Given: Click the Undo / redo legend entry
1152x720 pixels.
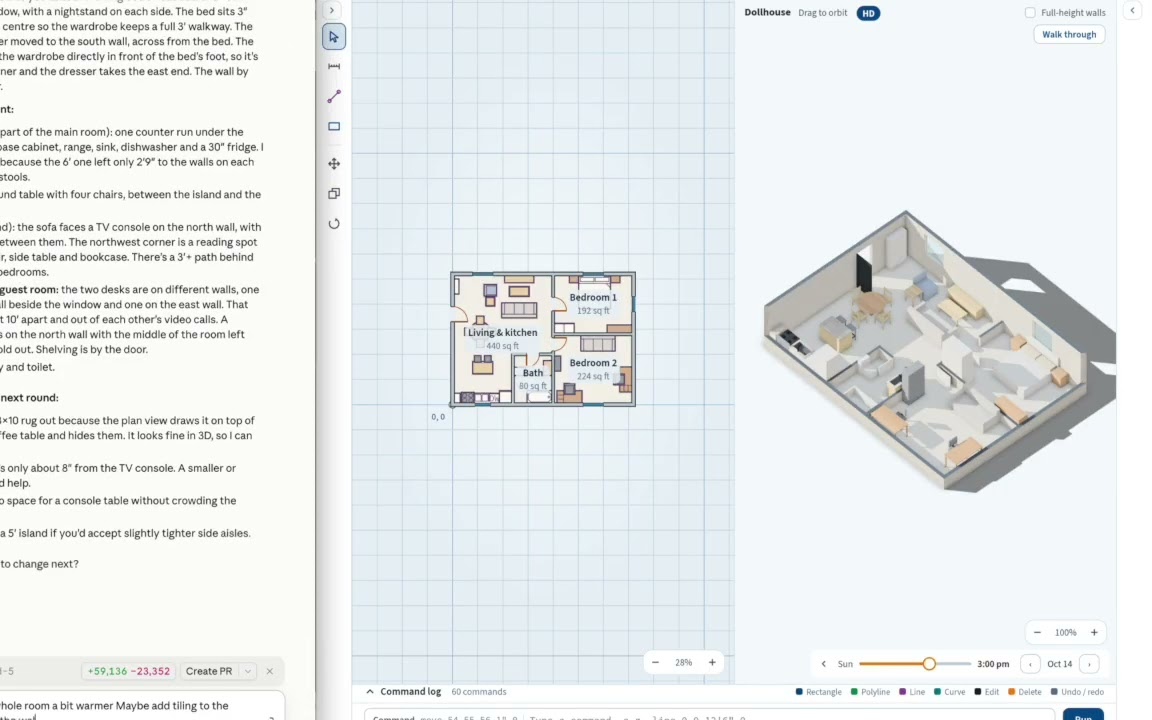Looking at the screenshot, I should [1077, 692].
